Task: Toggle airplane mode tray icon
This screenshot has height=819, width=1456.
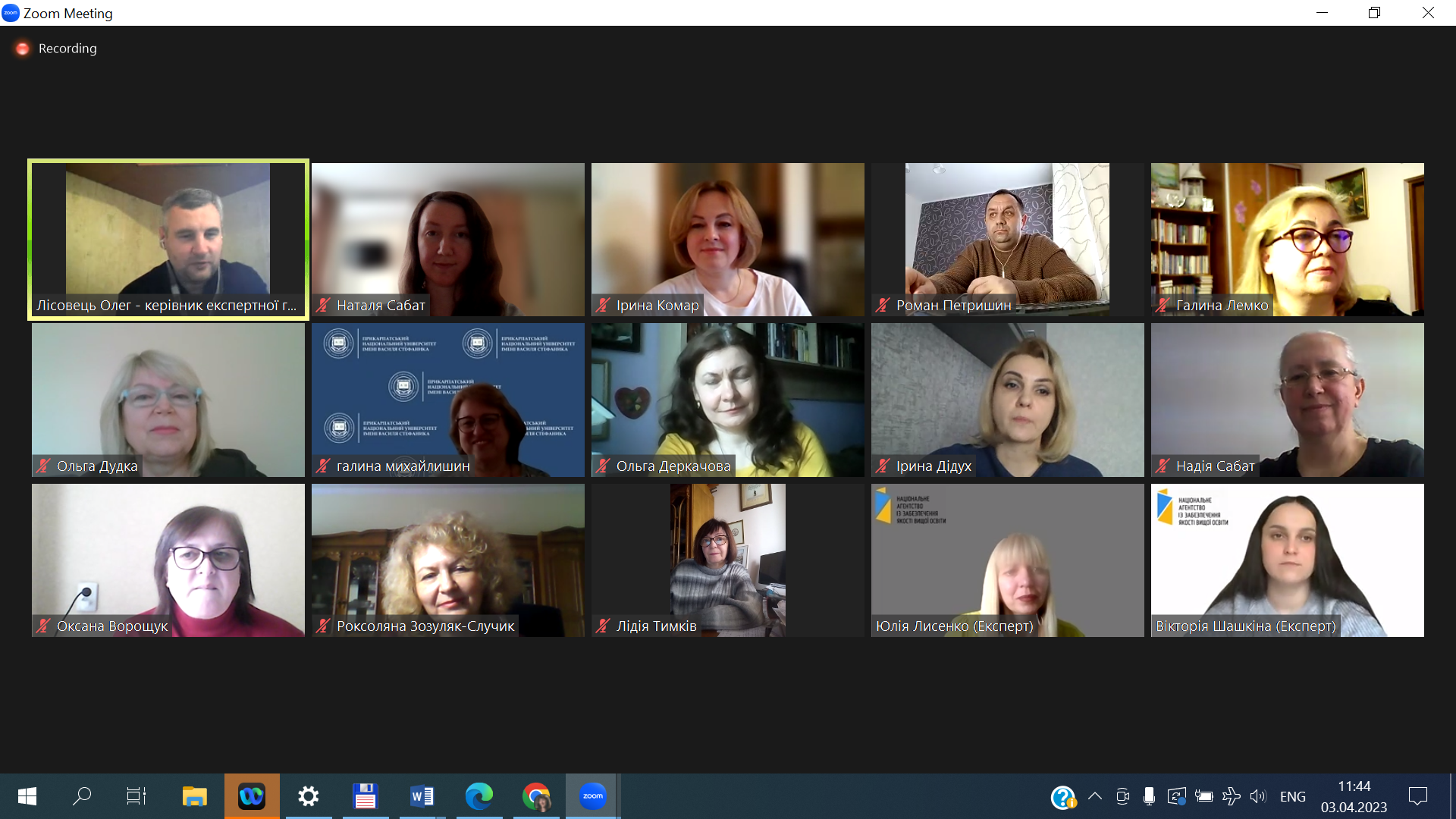Action: [1232, 795]
